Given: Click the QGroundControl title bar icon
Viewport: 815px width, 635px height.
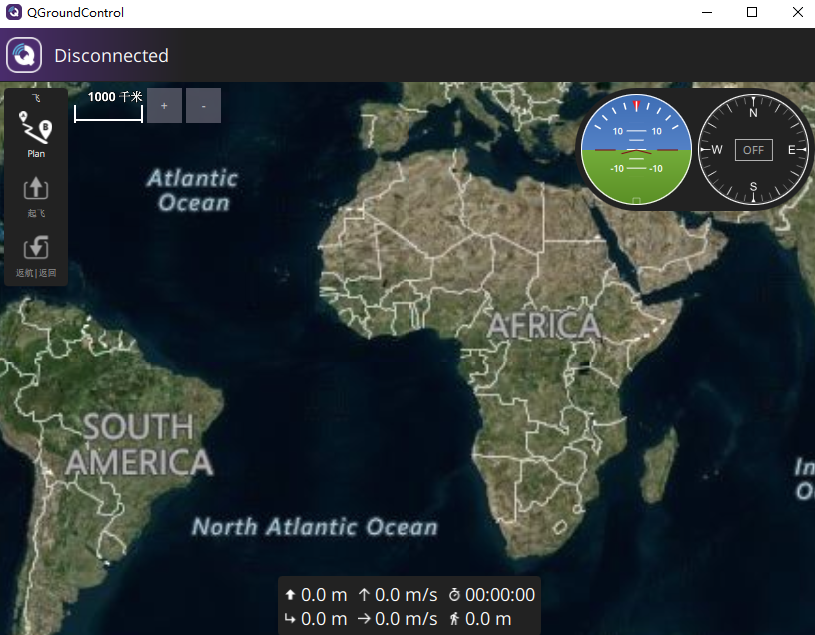Looking at the screenshot, I should click(14, 12).
